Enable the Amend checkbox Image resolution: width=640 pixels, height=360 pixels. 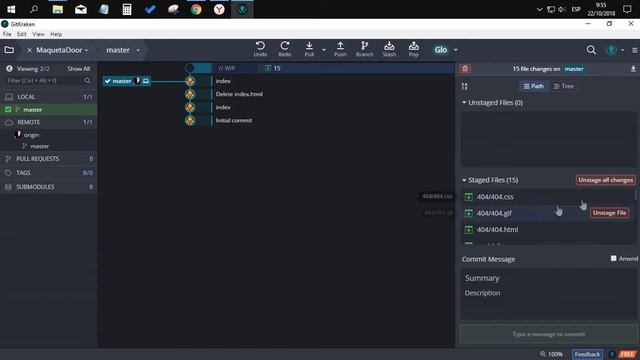613,259
